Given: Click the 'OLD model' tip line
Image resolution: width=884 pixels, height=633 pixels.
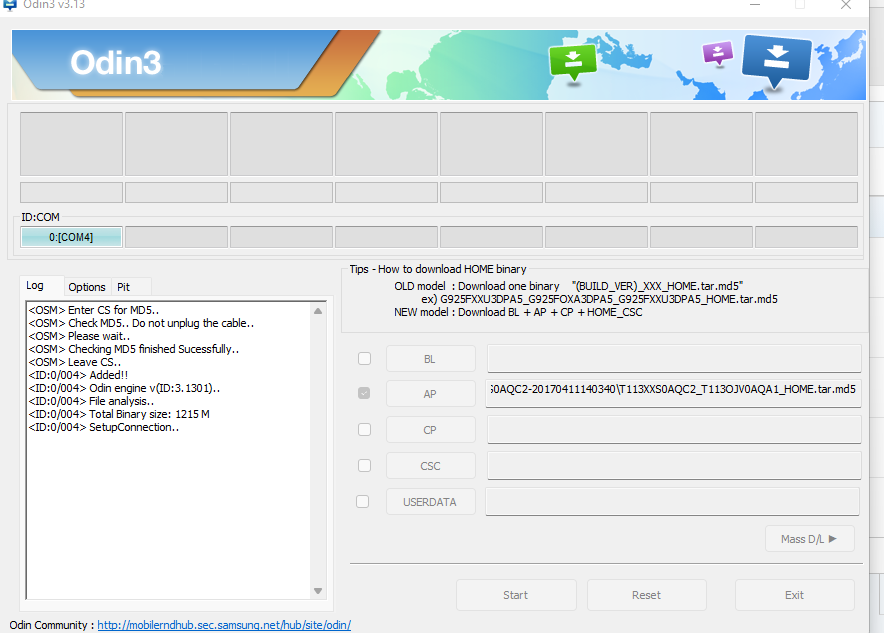Looking at the screenshot, I should pos(568,286).
